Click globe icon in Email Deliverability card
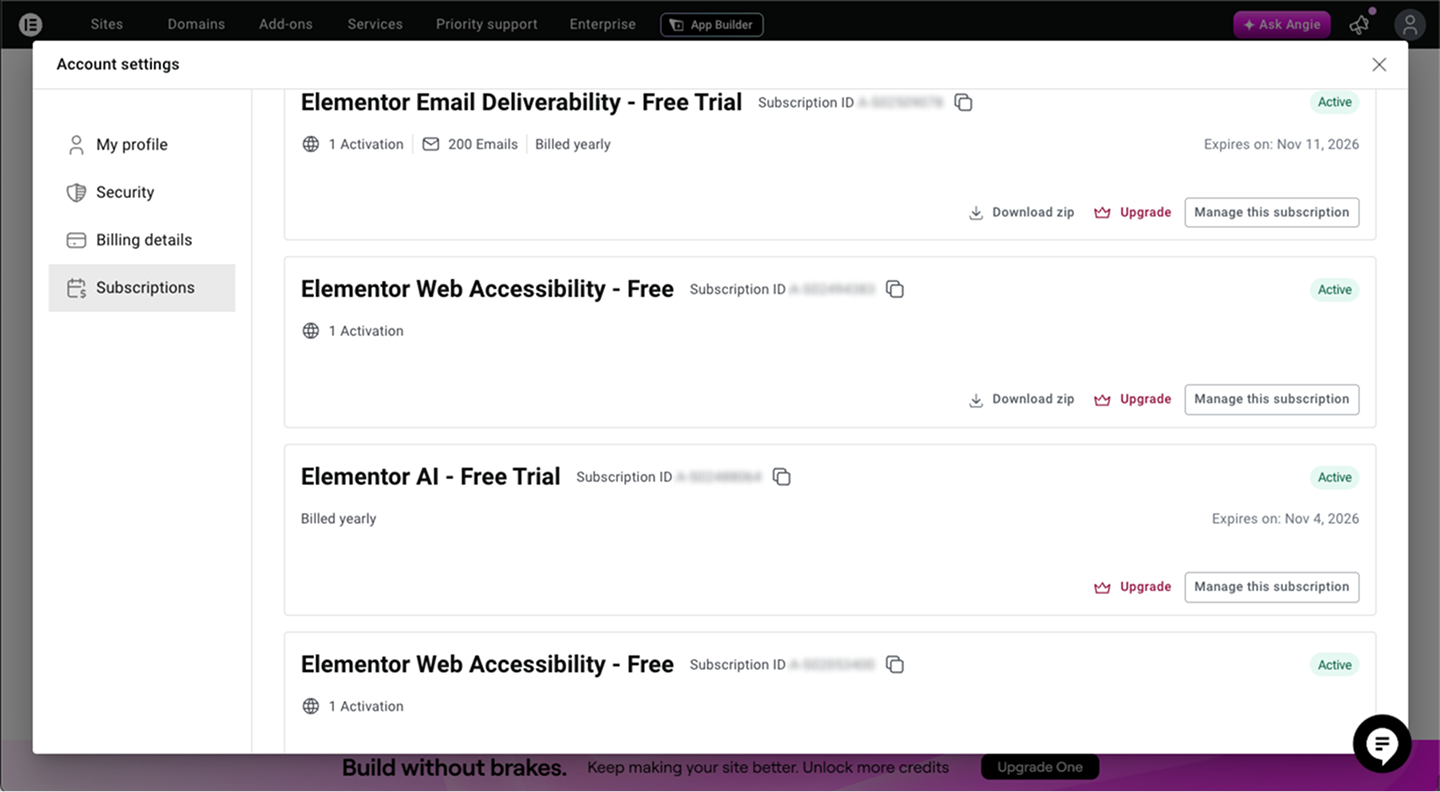 (311, 144)
